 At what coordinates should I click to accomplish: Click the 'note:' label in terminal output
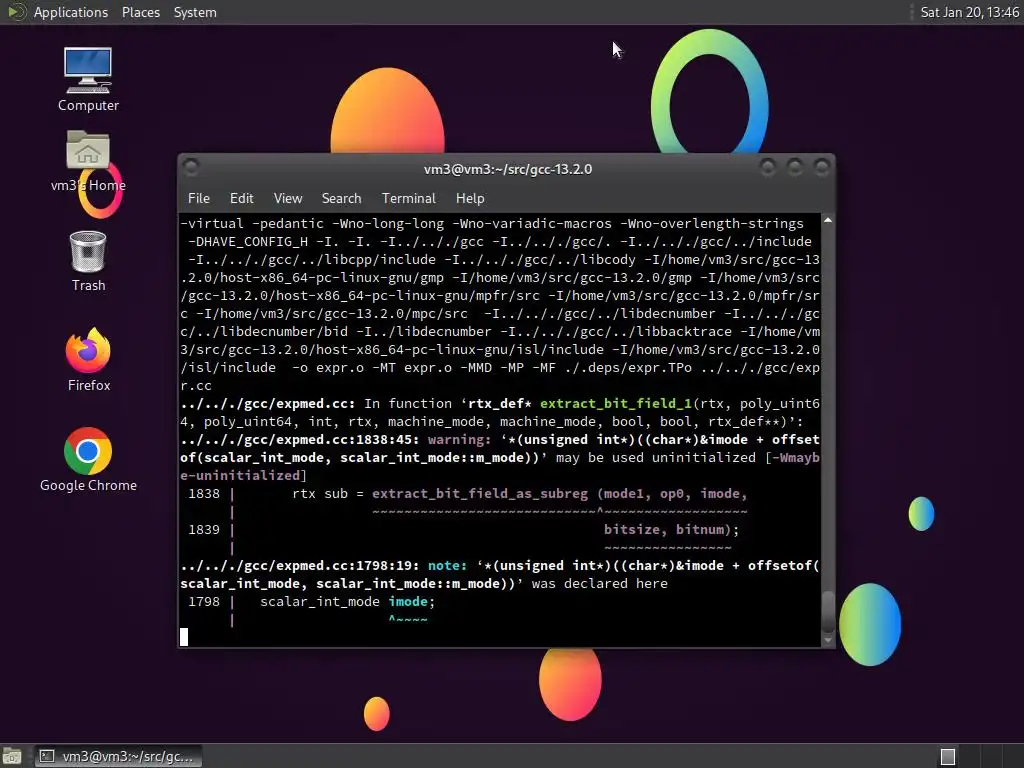tap(447, 566)
